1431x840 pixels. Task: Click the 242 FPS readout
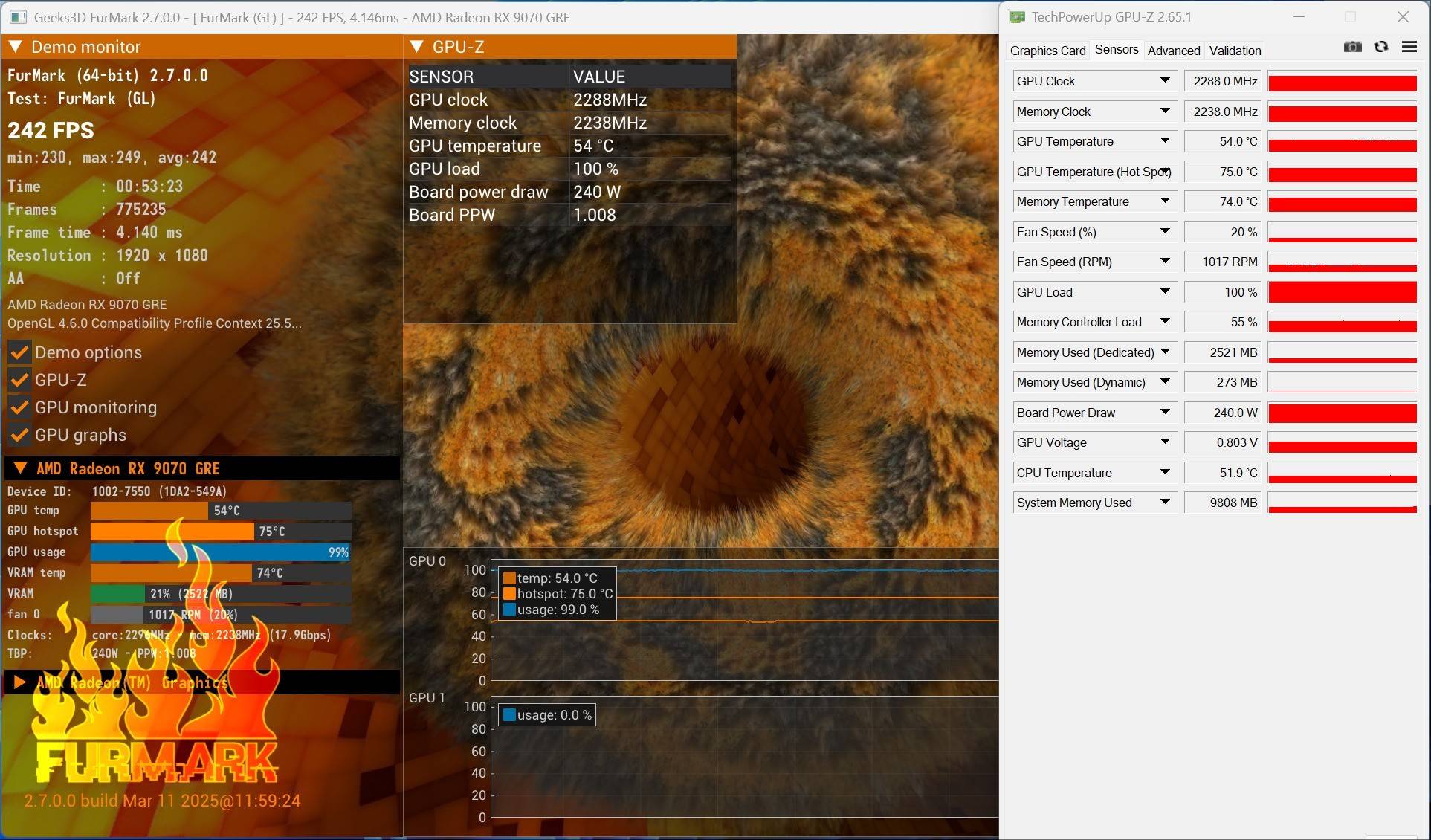point(51,131)
